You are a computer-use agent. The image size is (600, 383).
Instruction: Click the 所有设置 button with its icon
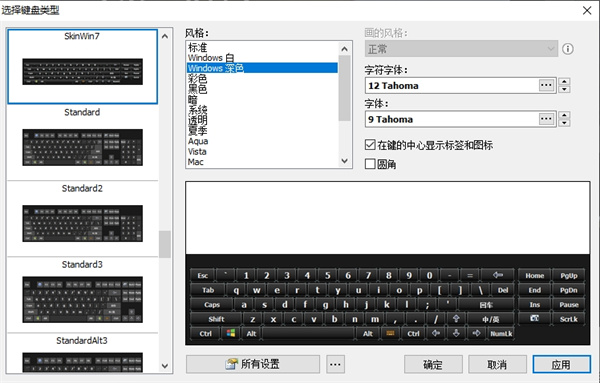click(x=253, y=364)
